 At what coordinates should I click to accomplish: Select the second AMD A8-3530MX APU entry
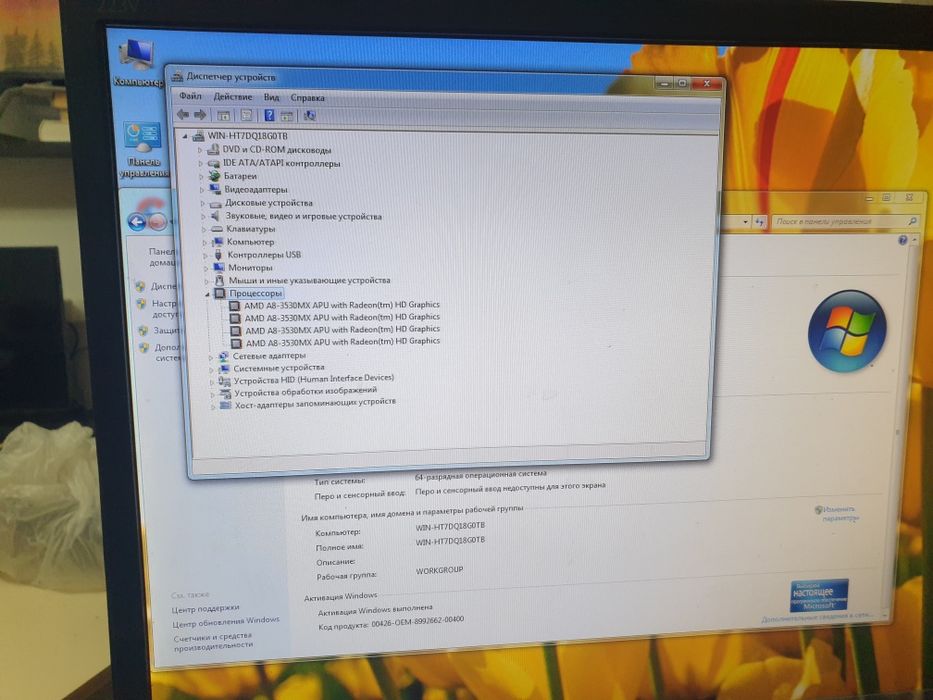click(342, 317)
